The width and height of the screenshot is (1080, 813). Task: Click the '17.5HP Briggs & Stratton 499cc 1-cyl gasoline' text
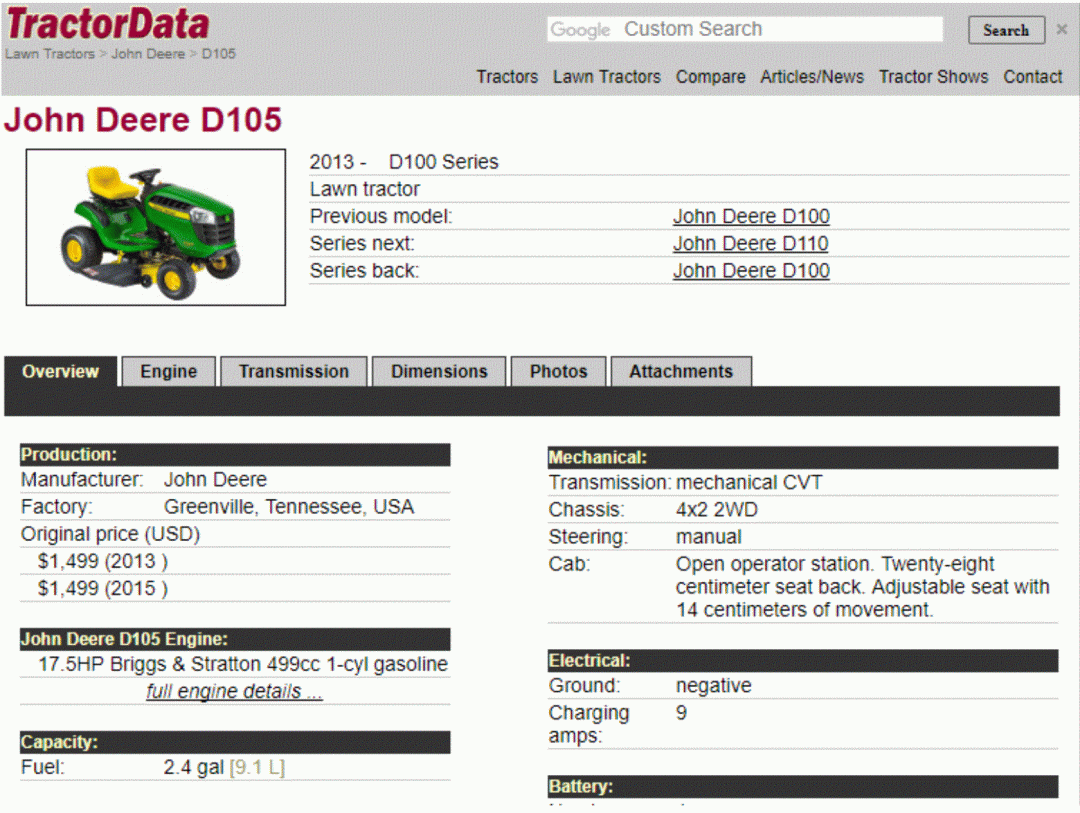(x=243, y=664)
